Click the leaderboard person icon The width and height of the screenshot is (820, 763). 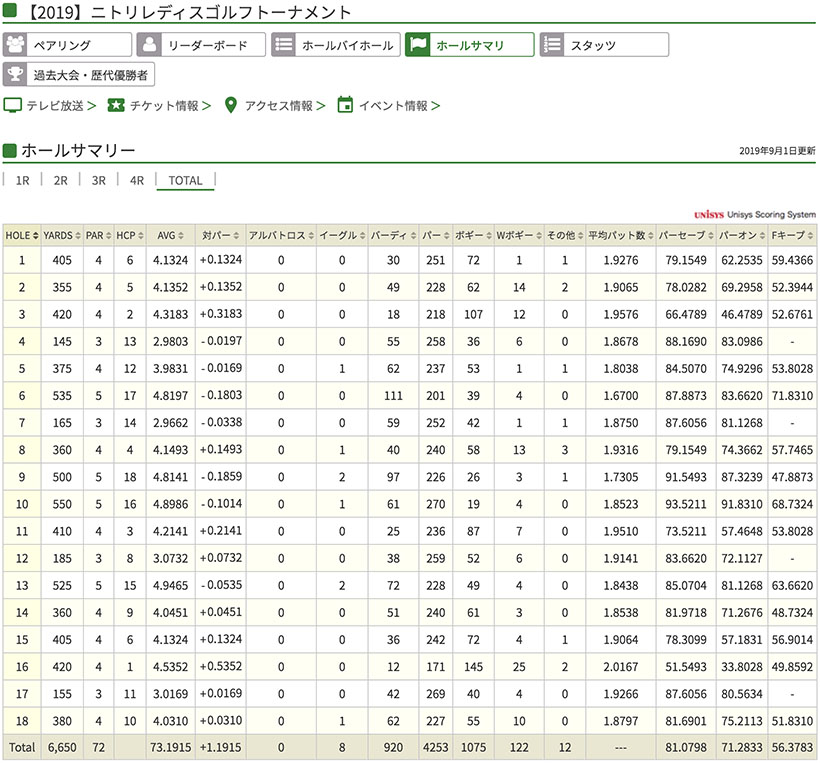tap(149, 45)
